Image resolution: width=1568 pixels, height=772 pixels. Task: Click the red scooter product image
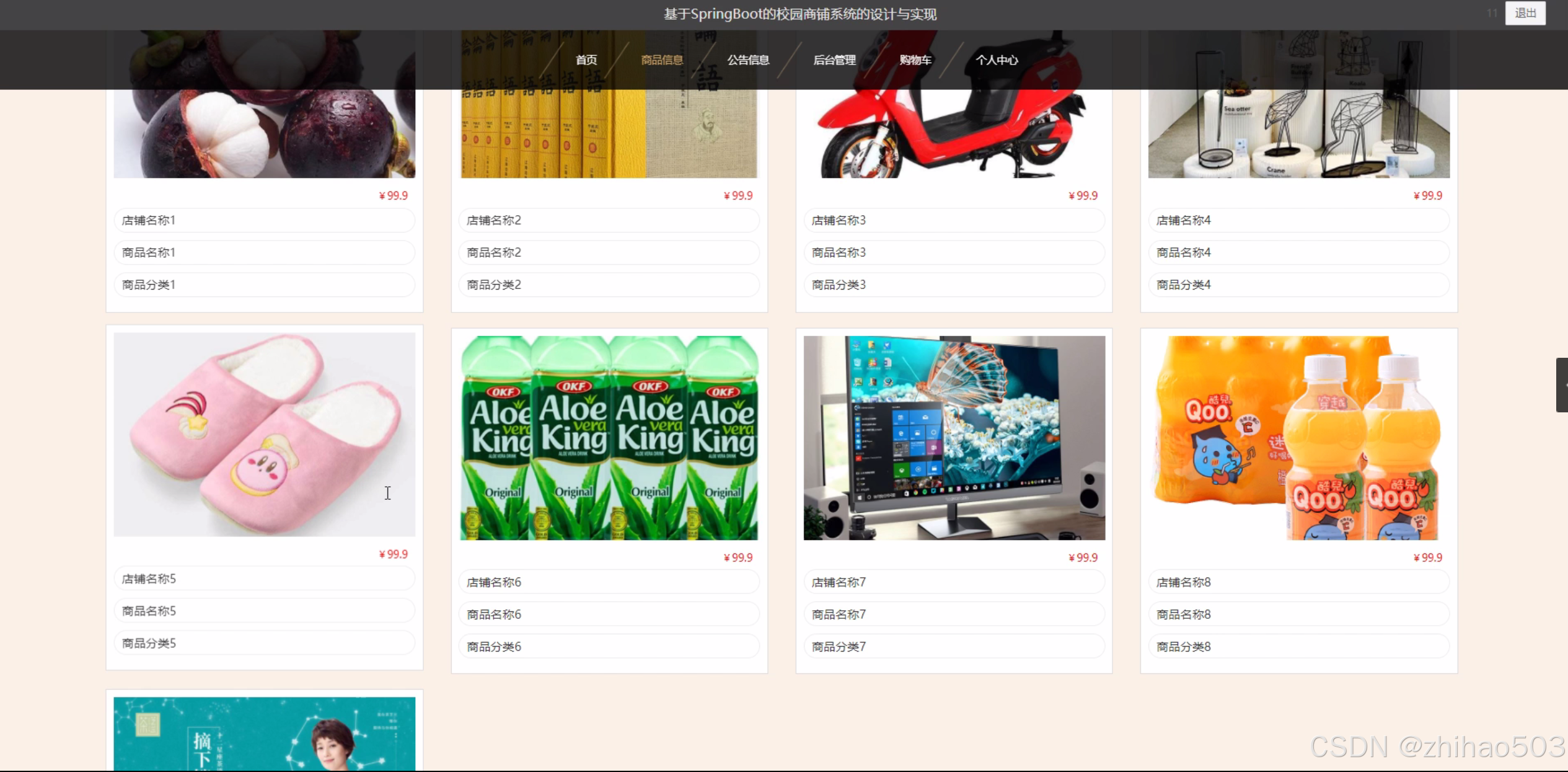(x=953, y=133)
